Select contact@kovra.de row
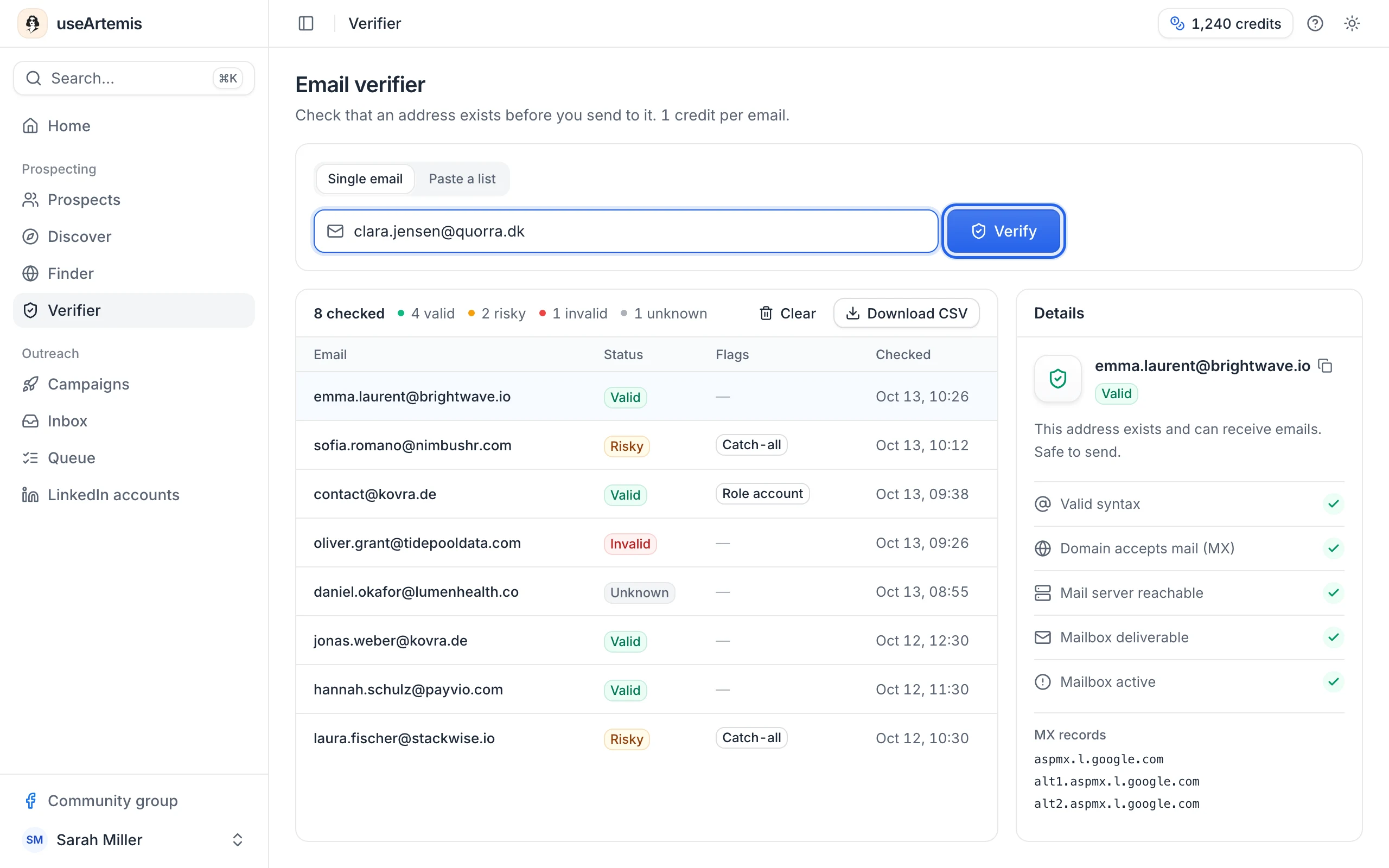The height and width of the screenshot is (868, 1389). (x=646, y=494)
